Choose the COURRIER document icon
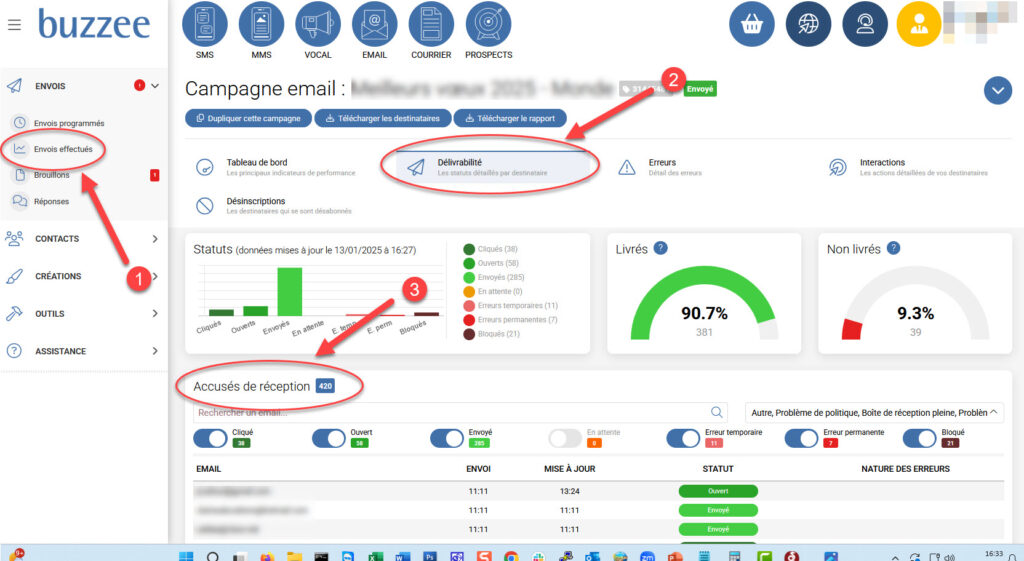This screenshot has width=1024, height=561. coord(431,24)
